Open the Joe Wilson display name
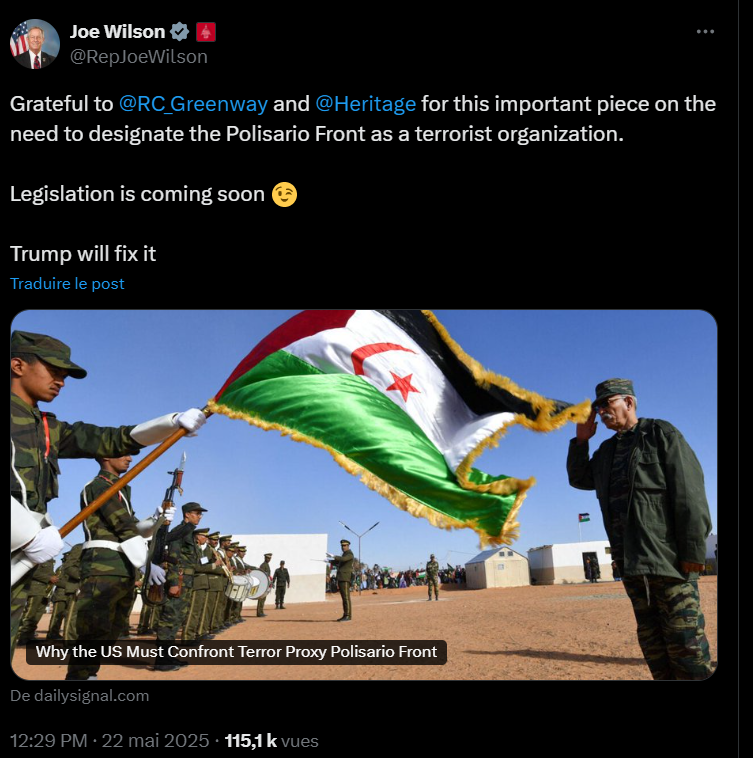 (x=117, y=32)
